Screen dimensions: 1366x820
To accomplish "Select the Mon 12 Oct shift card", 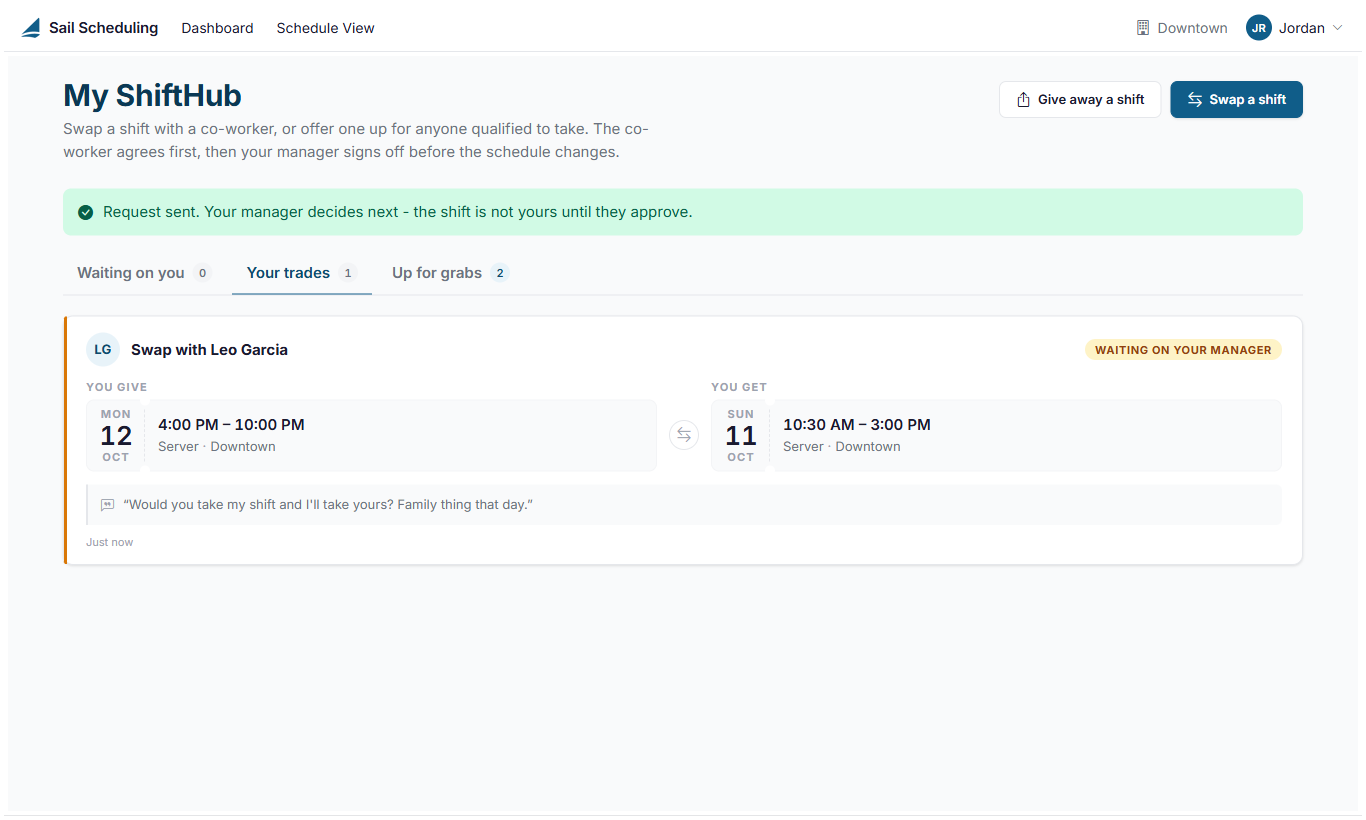I will tap(372, 435).
